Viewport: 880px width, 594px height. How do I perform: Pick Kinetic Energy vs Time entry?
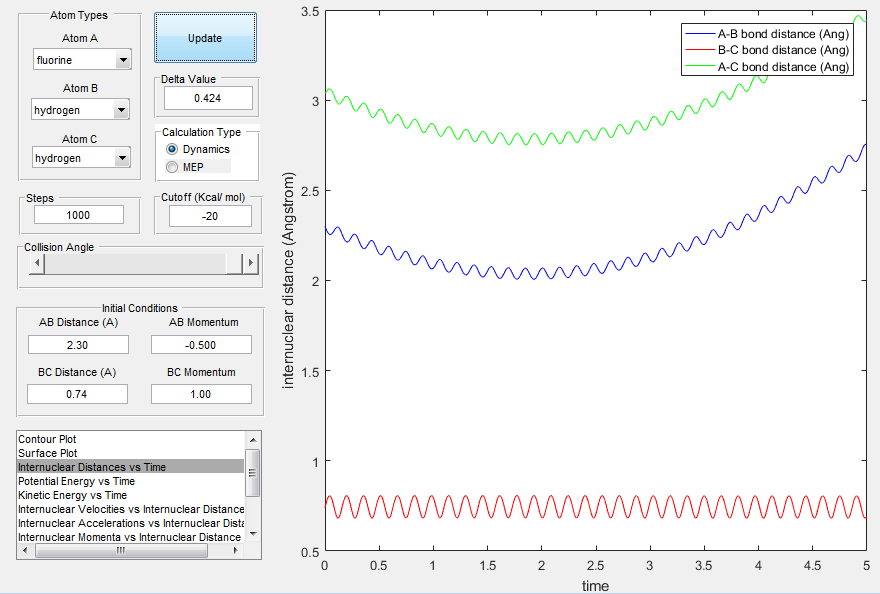click(72, 495)
